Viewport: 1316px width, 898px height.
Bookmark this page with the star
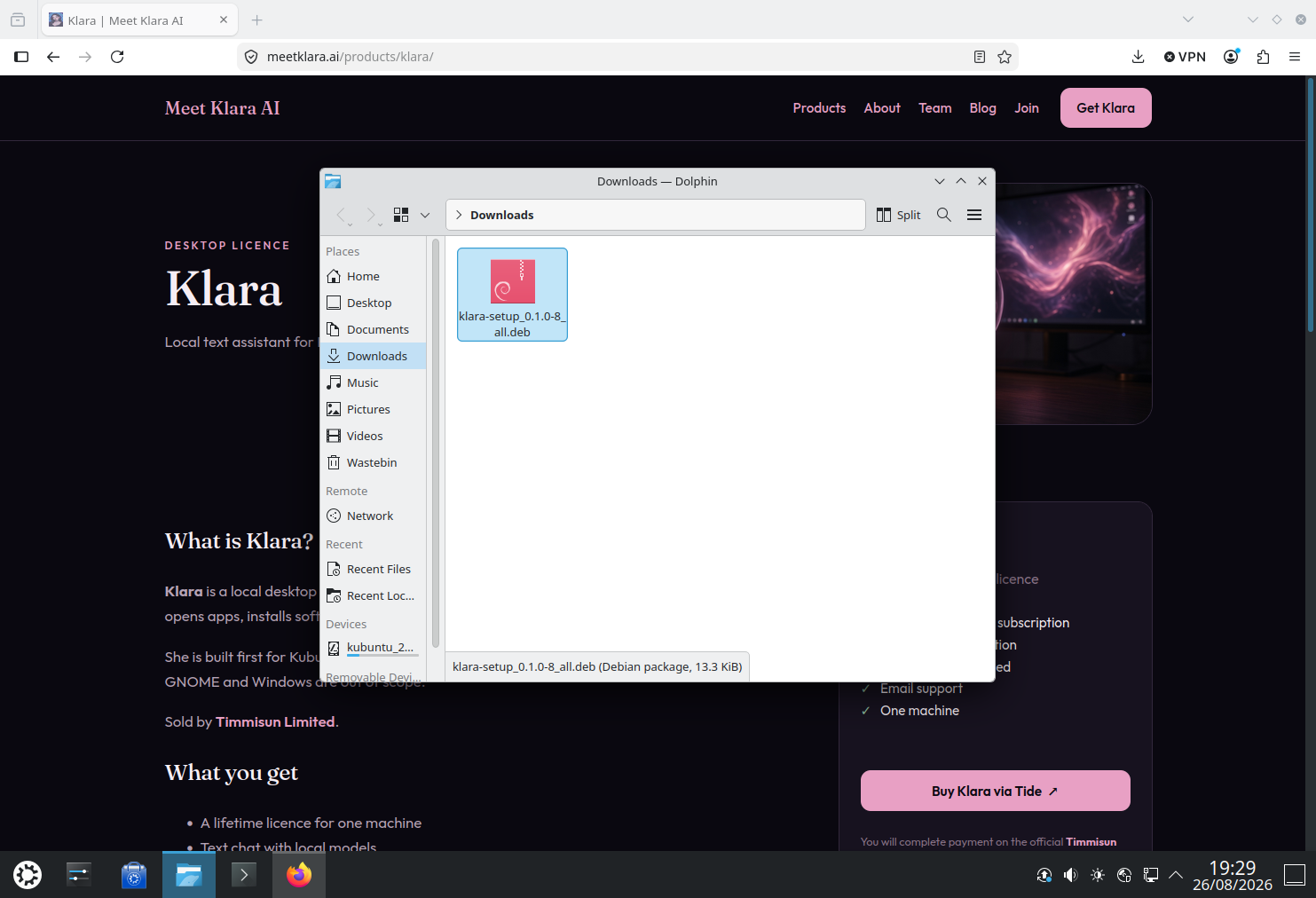(1005, 57)
